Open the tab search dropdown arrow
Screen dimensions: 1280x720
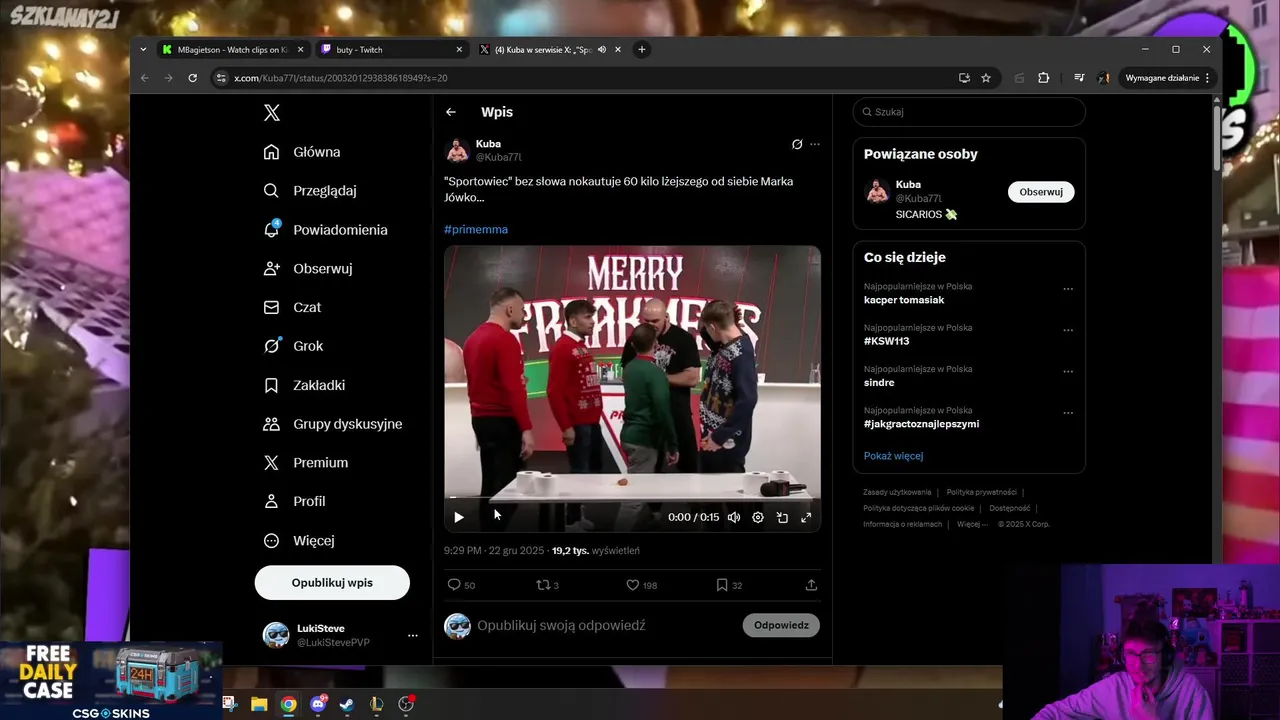pos(143,50)
